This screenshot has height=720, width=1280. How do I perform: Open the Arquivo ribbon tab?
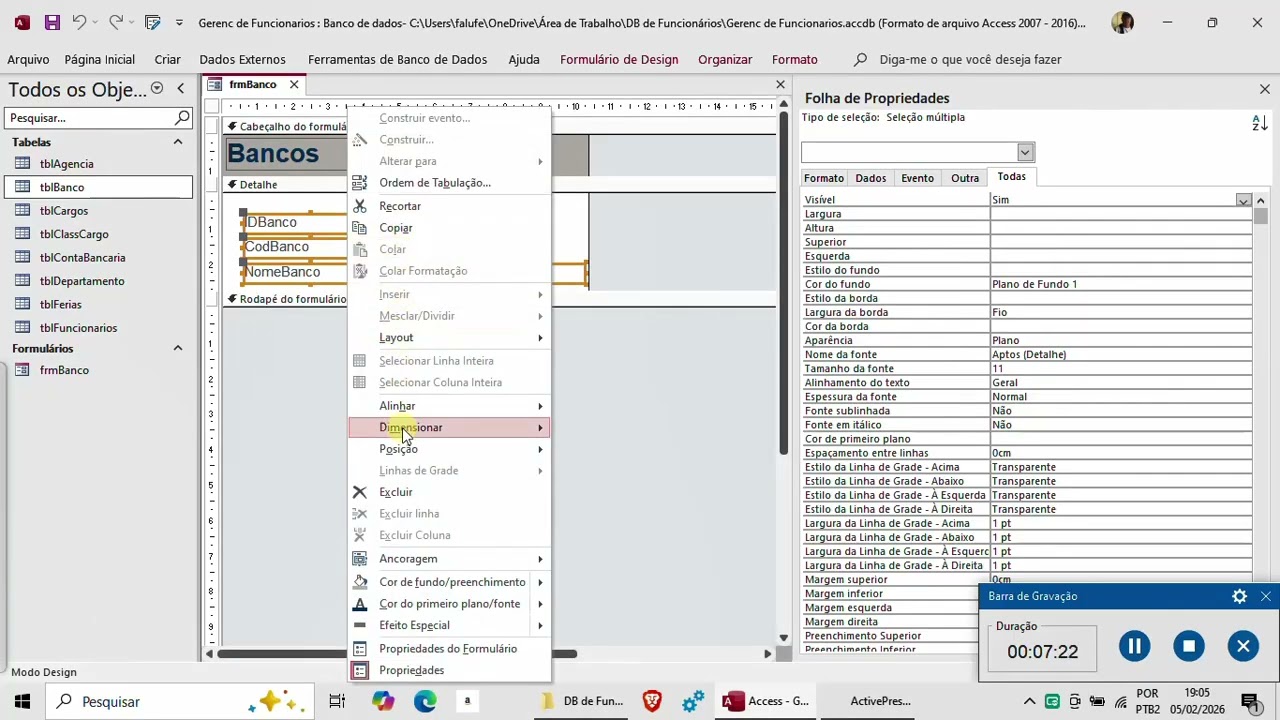[x=28, y=60]
